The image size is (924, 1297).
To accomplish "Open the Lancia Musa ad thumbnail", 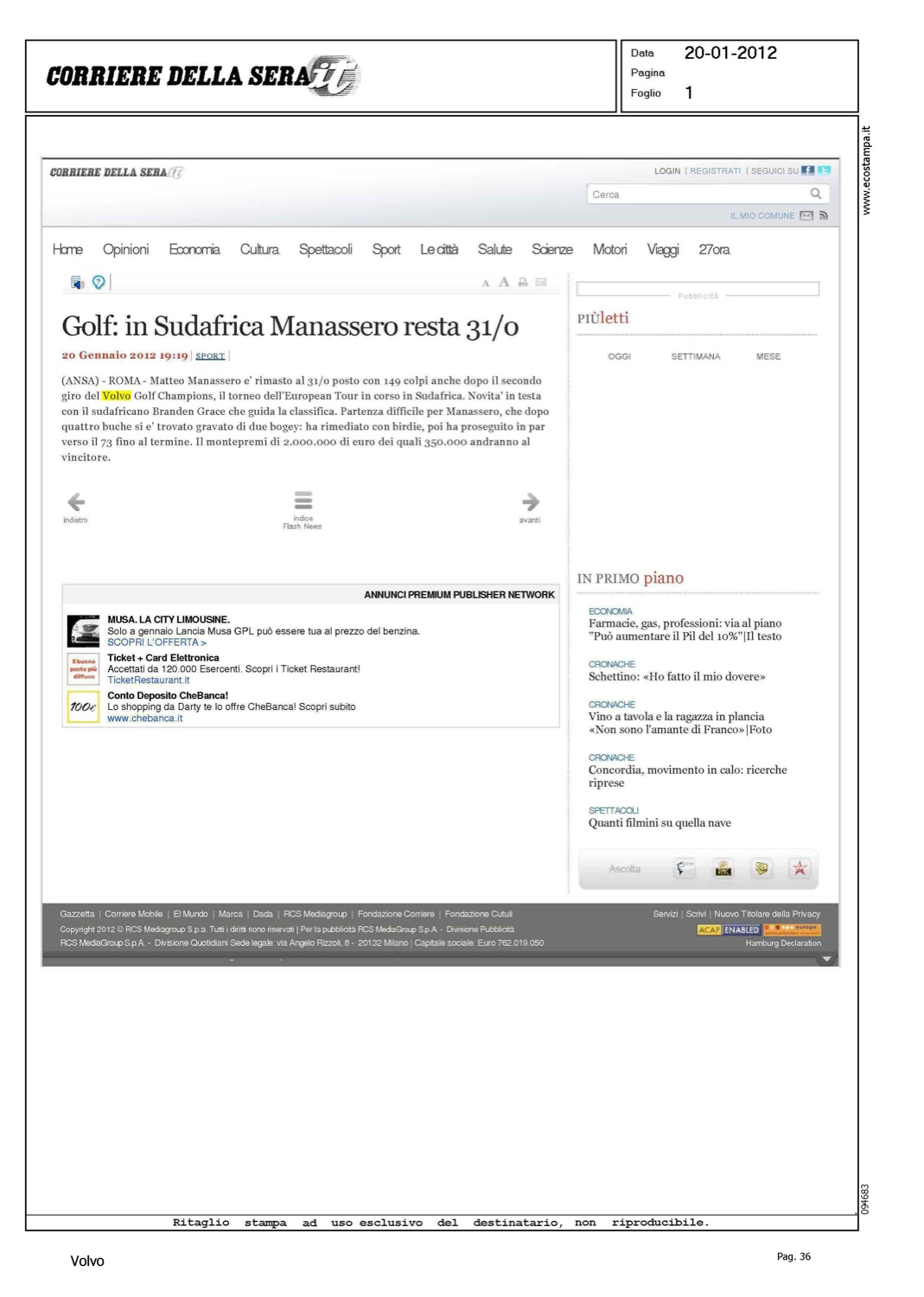I will 84,631.
